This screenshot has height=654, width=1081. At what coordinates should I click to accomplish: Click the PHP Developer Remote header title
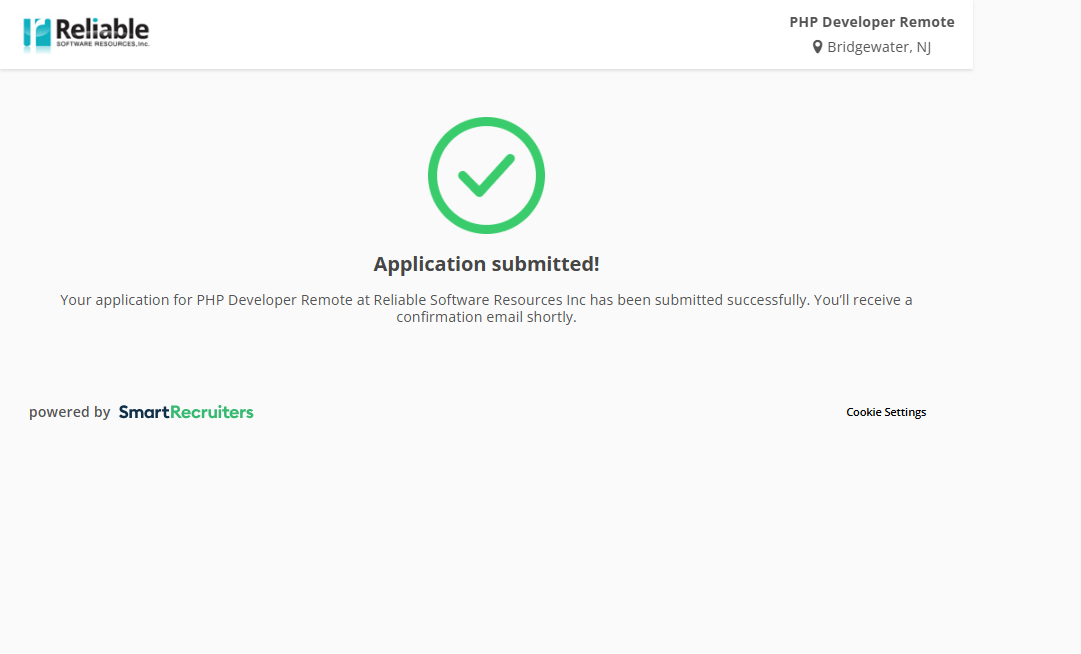click(871, 22)
